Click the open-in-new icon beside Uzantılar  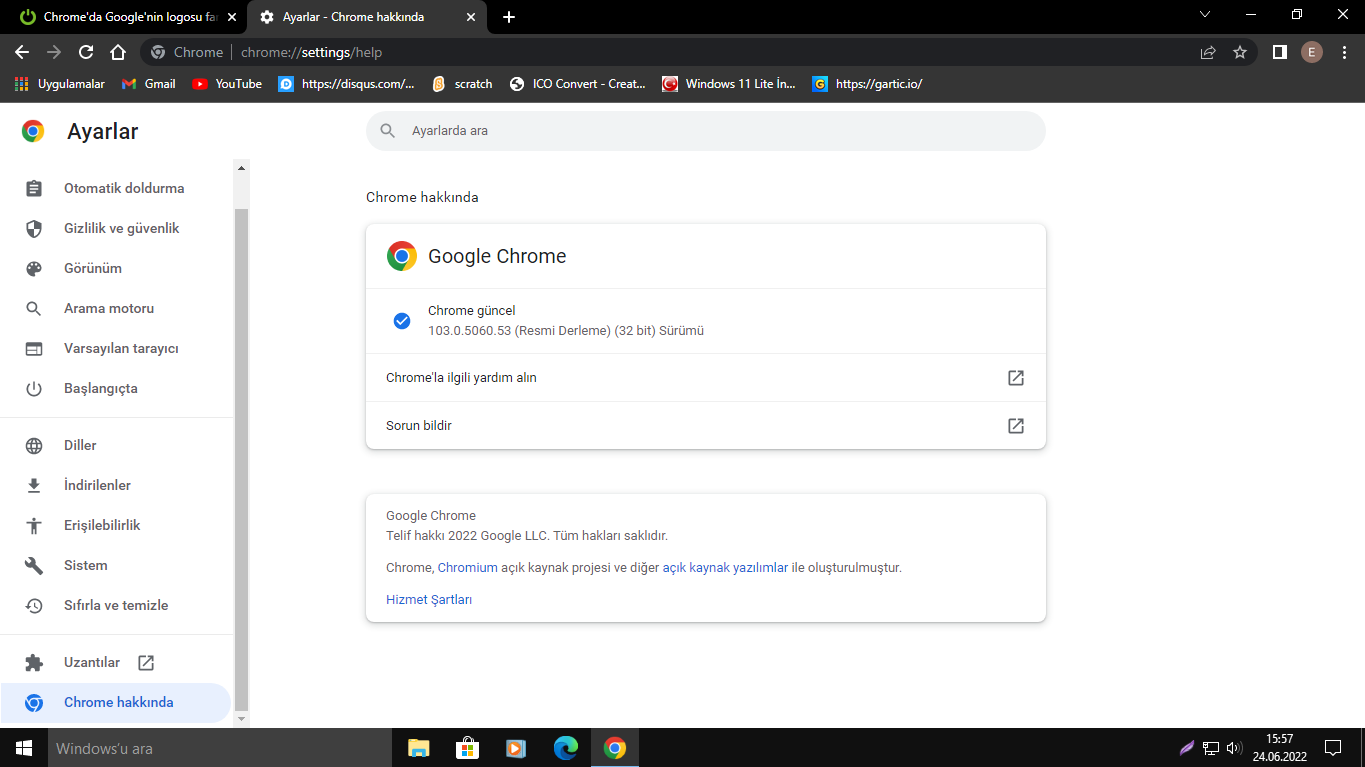(x=146, y=662)
